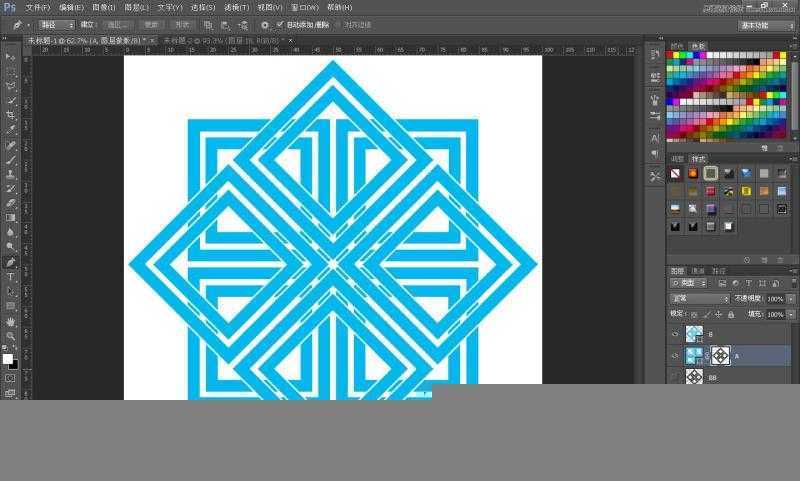Select the Lasso tool
The image size is (800, 481).
pos(10,86)
